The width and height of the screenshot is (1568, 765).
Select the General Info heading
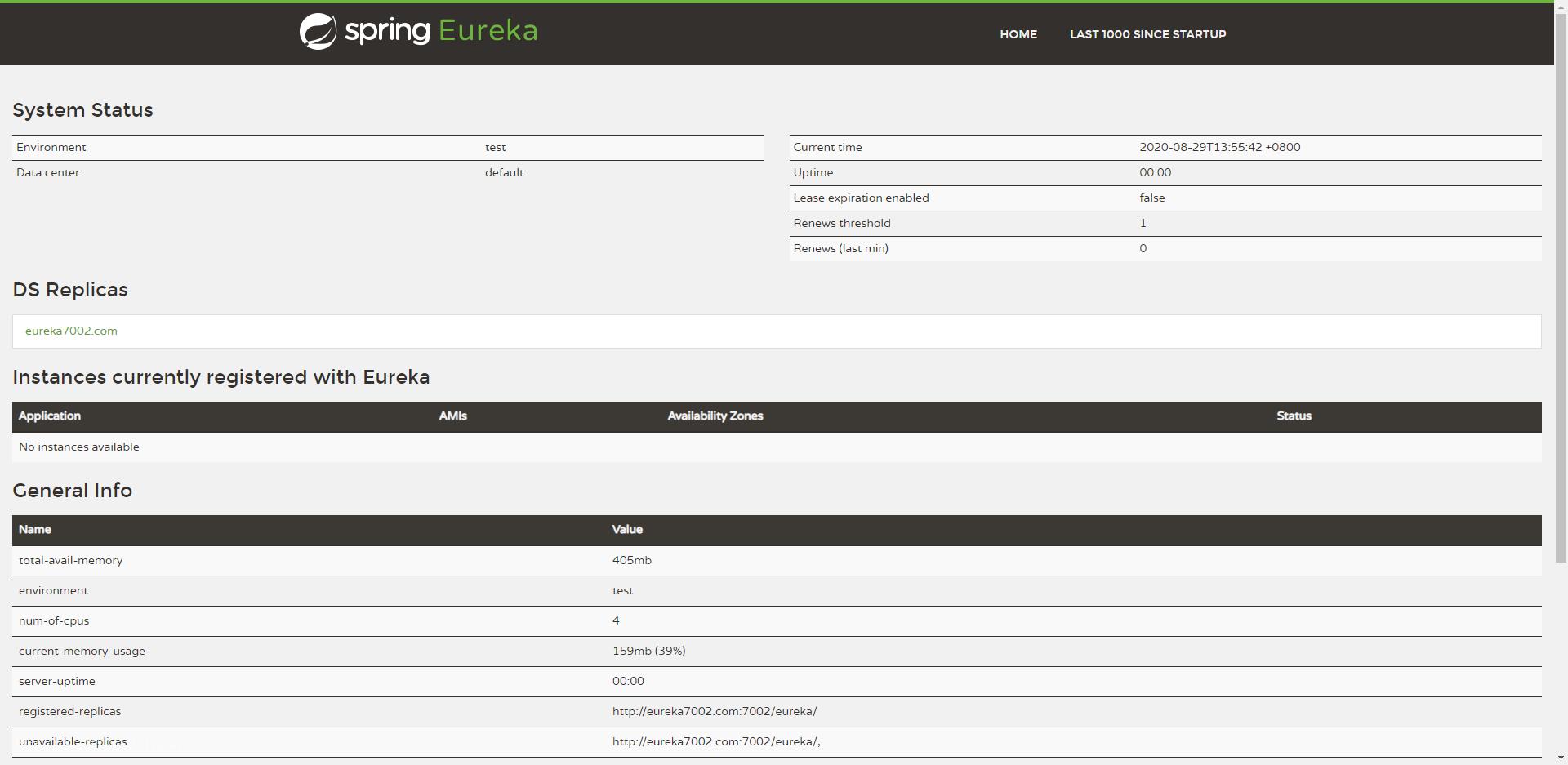pos(73,491)
